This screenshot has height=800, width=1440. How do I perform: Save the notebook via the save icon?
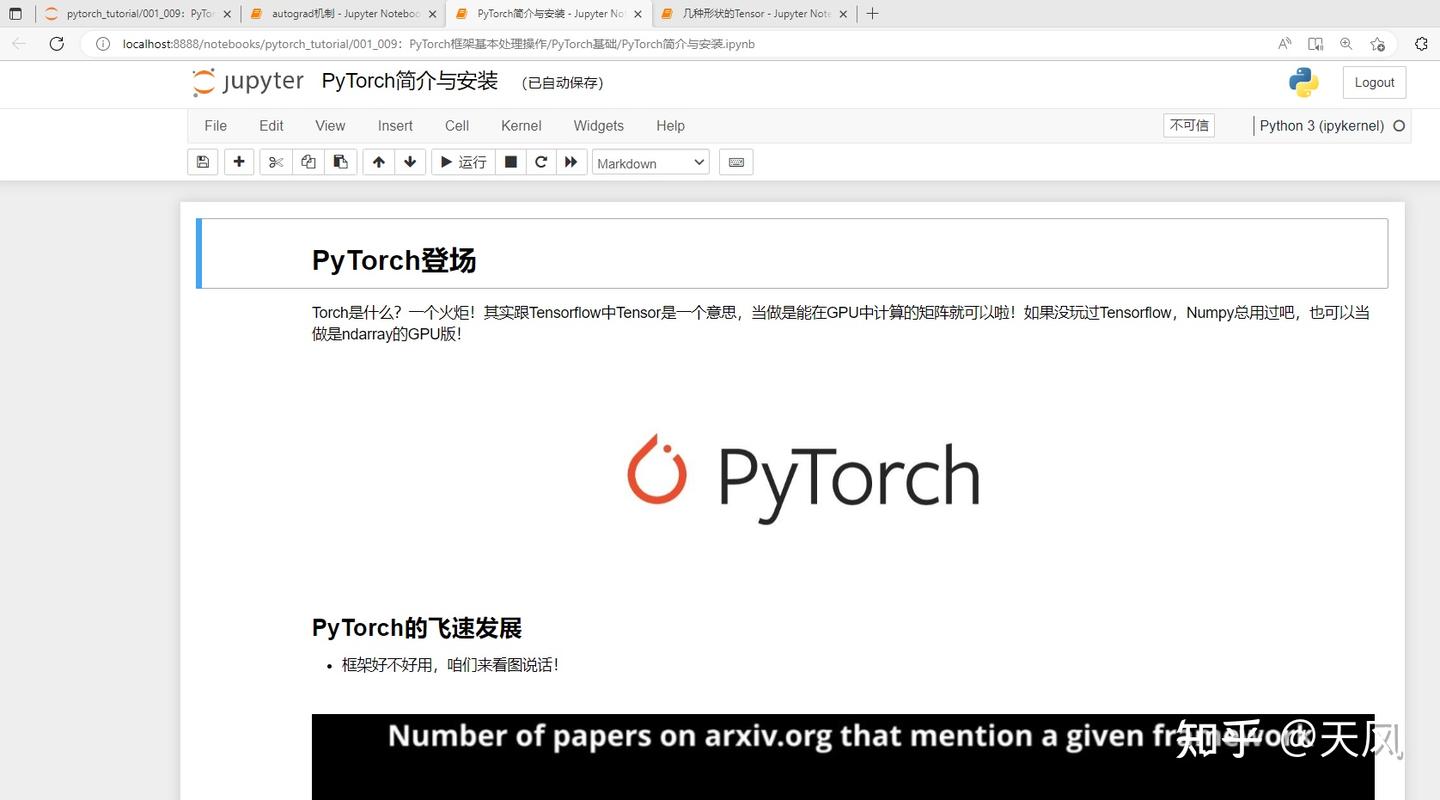click(202, 161)
